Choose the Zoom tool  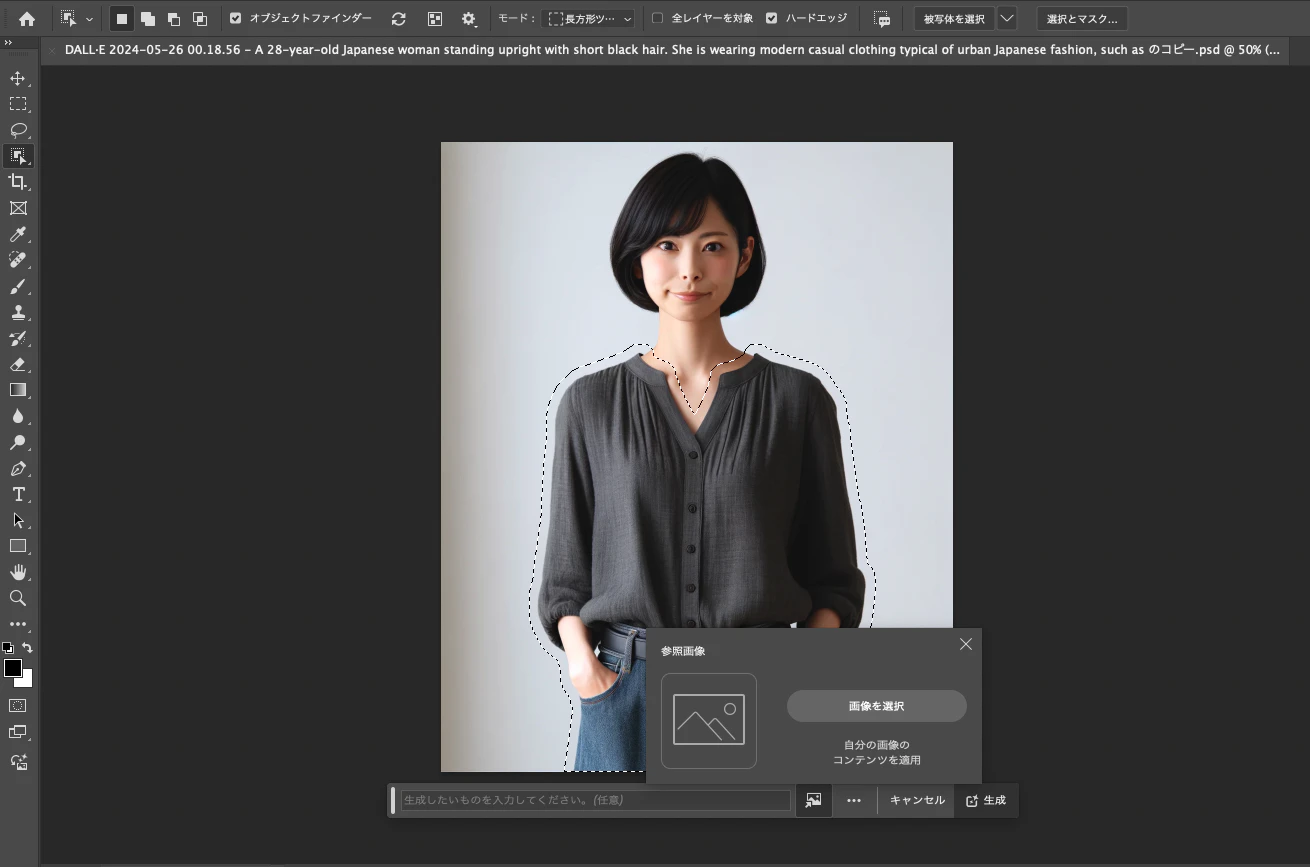[x=18, y=598]
